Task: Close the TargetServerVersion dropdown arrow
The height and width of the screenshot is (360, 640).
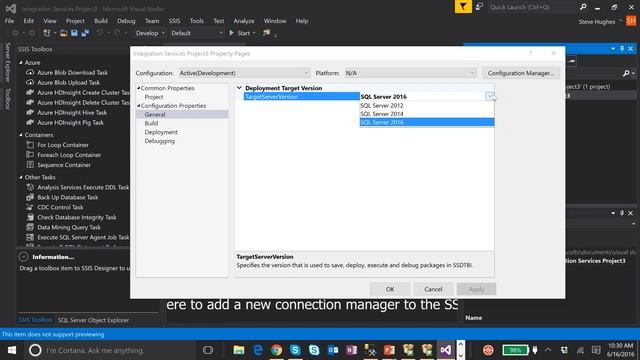Action: (x=490, y=96)
